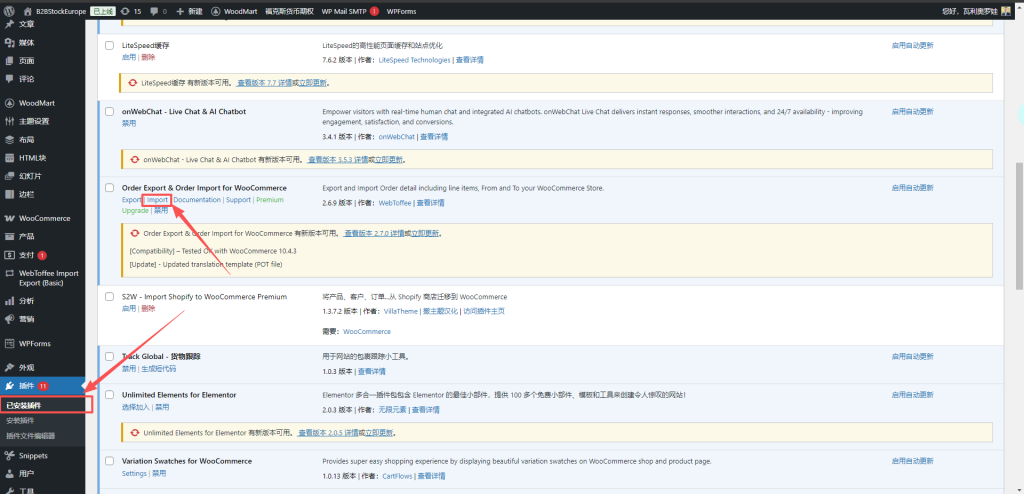The height and width of the screenshot is (494, 1024).
Task: Click 查看版本 7.7 详情 for LiteSpeed
Action: pyautogui.click(x=264, y=83)
